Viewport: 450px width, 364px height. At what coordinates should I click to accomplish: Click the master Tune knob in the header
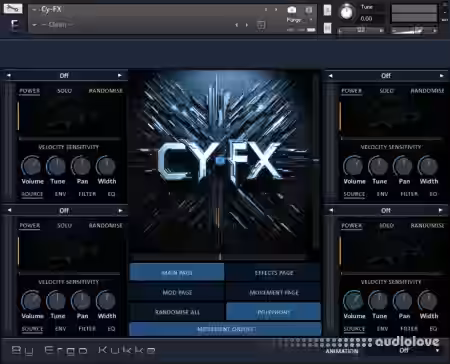click(347, 12)
